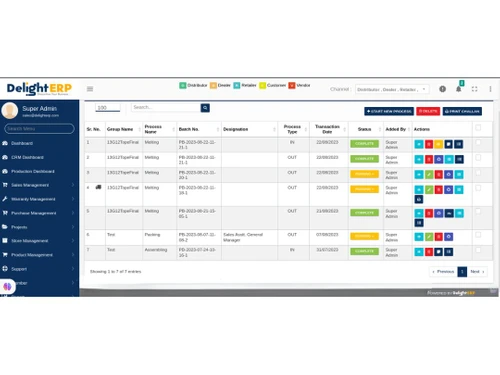The width and height of the screenshot is (500, 375).
Task: Click the purple action icon in row 3
Action: (449, 174)
